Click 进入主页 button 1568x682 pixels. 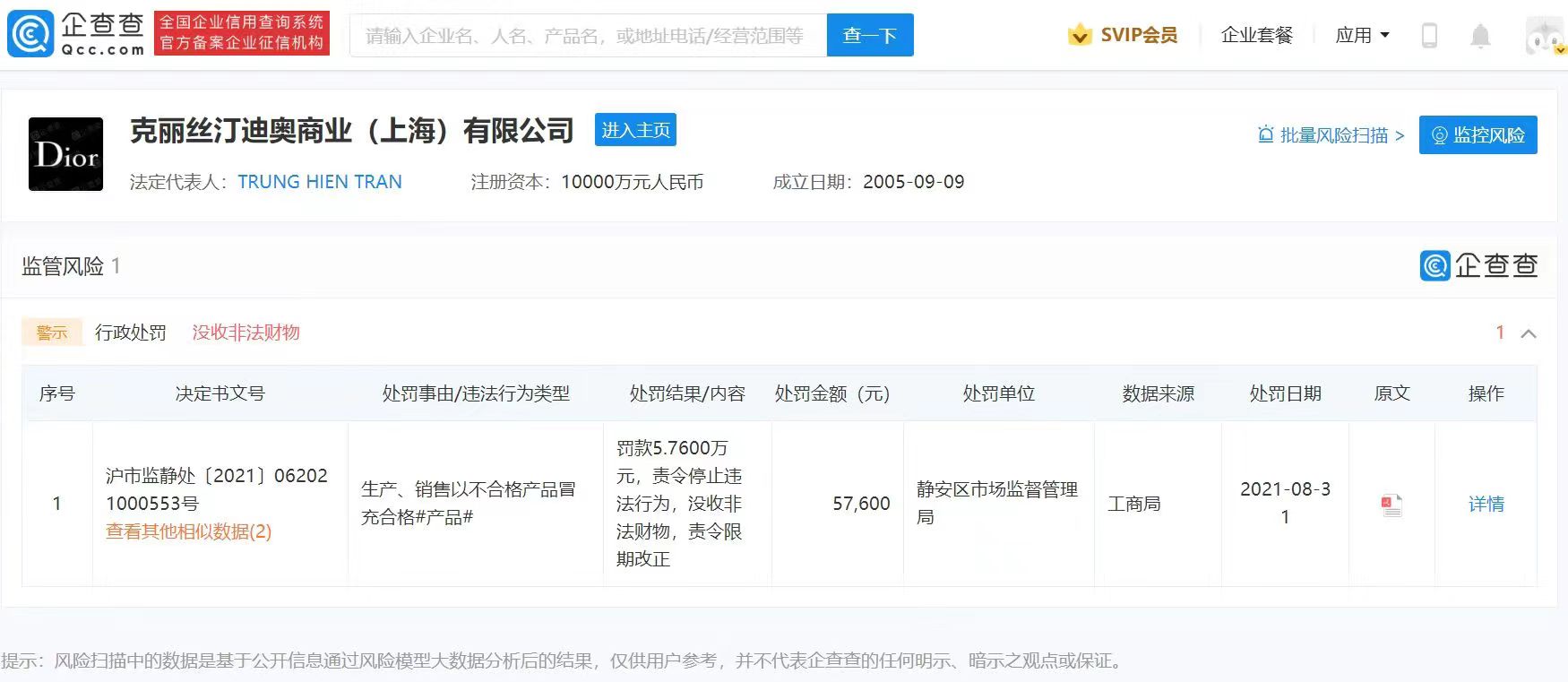tap(635, 130)
